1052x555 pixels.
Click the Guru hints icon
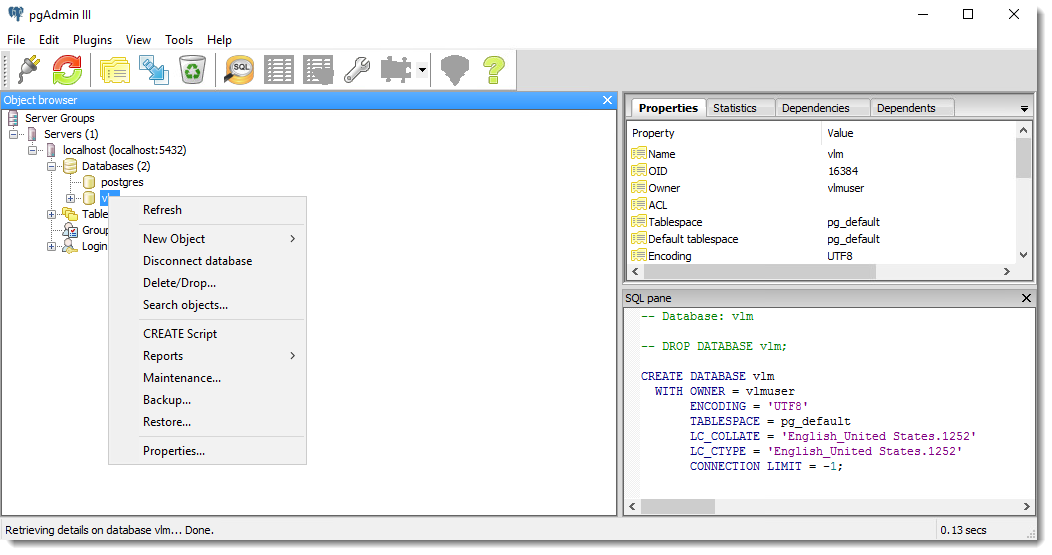pyautogui.click(x=454, y=69)
